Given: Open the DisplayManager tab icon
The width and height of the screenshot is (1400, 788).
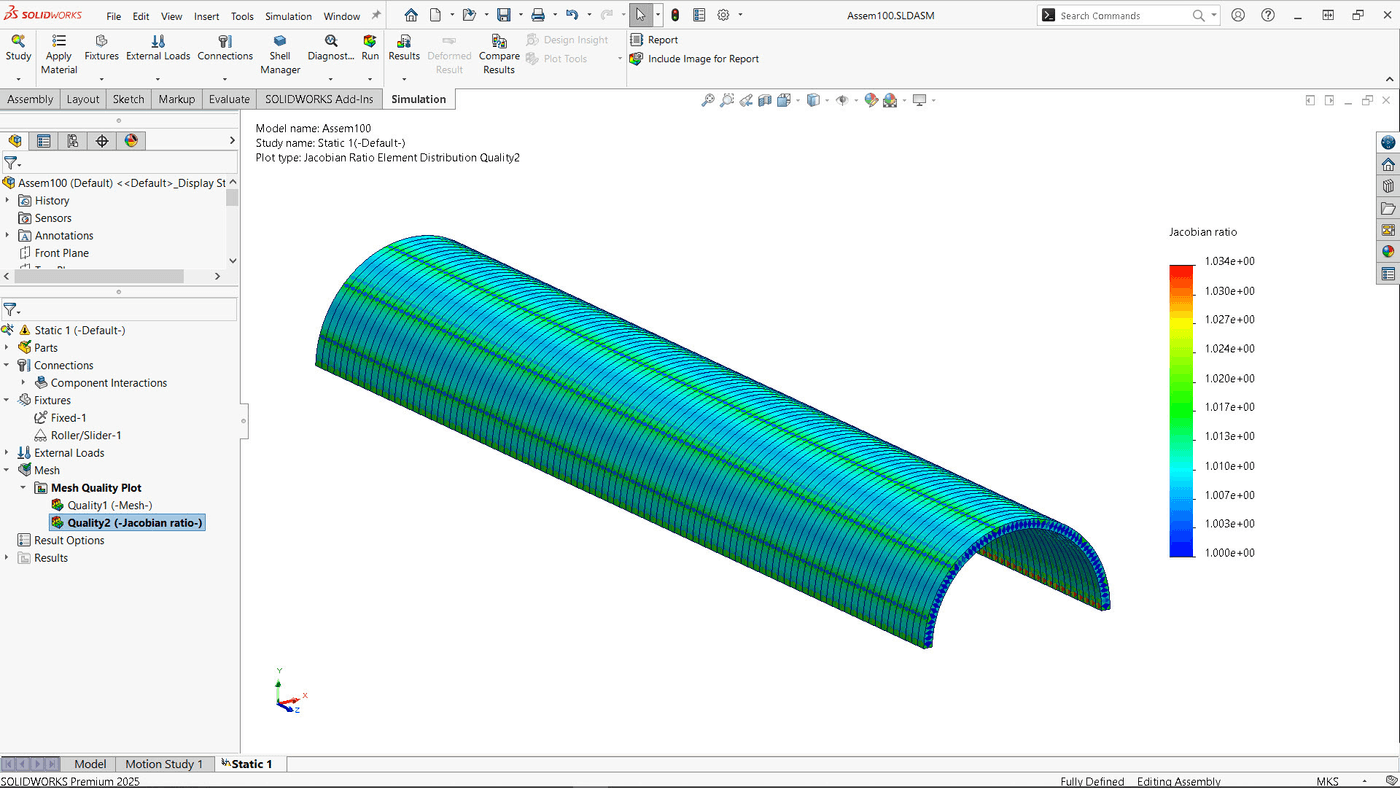Looking at the screenshot, I should click(x=130, y=140).
